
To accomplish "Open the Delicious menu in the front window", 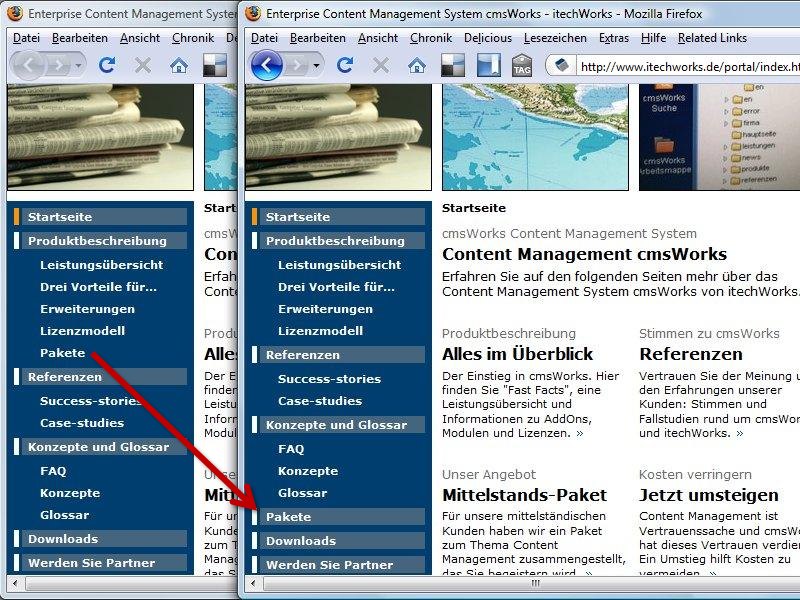I will pyautogui.click(x=488, y=38).
